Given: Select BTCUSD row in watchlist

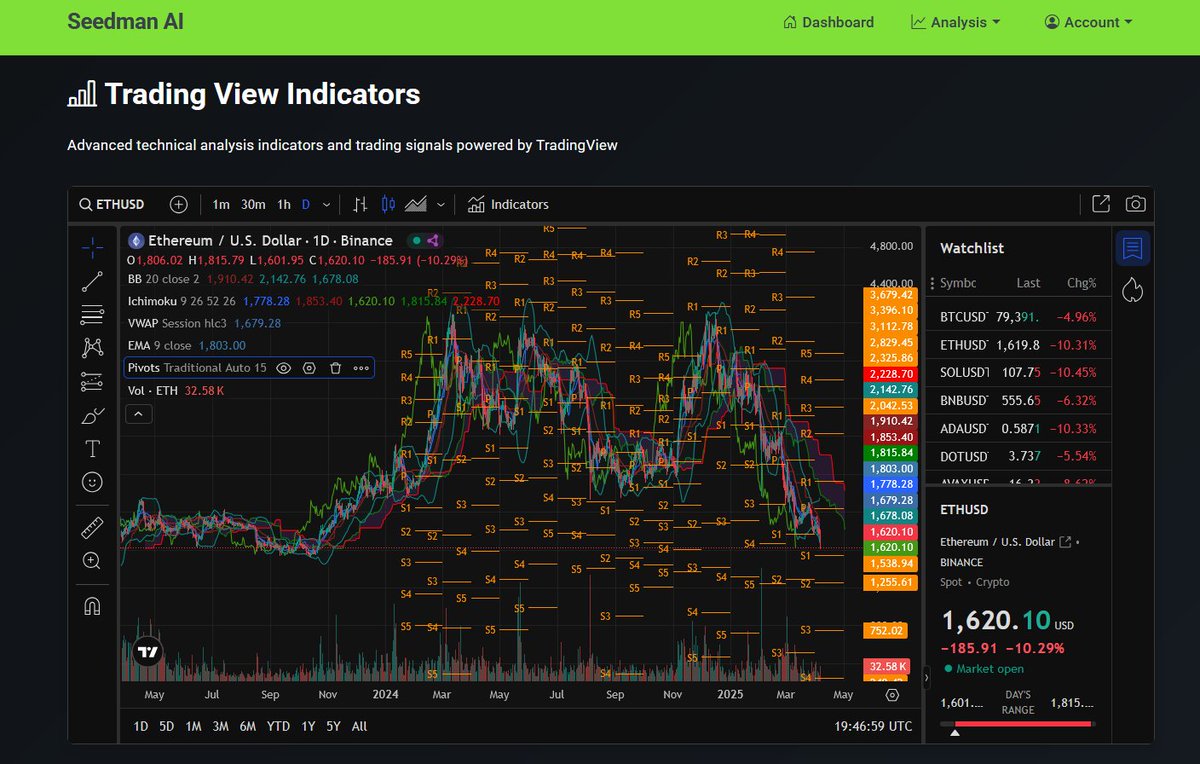Looking at the screenshot, I should [x=1018, y=317].
